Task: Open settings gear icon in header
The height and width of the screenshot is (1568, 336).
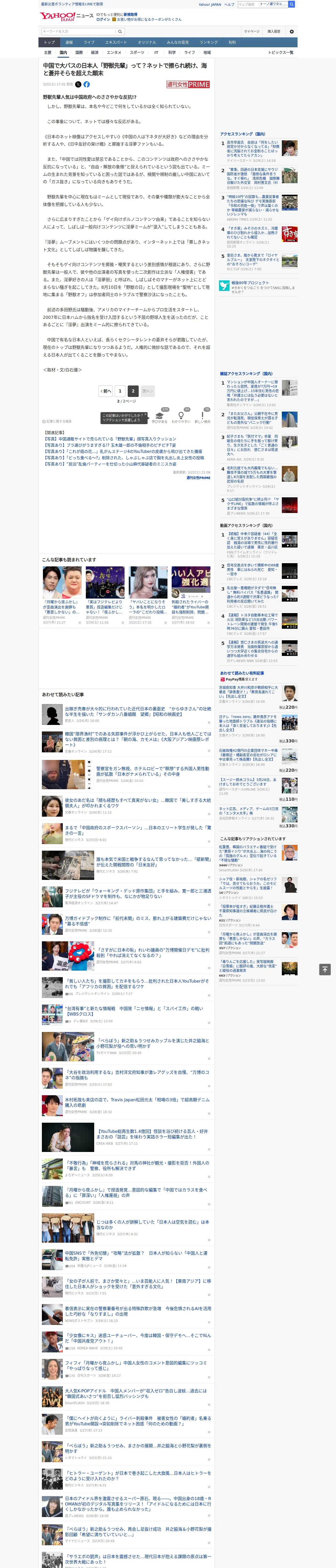Action: point(292,31)
